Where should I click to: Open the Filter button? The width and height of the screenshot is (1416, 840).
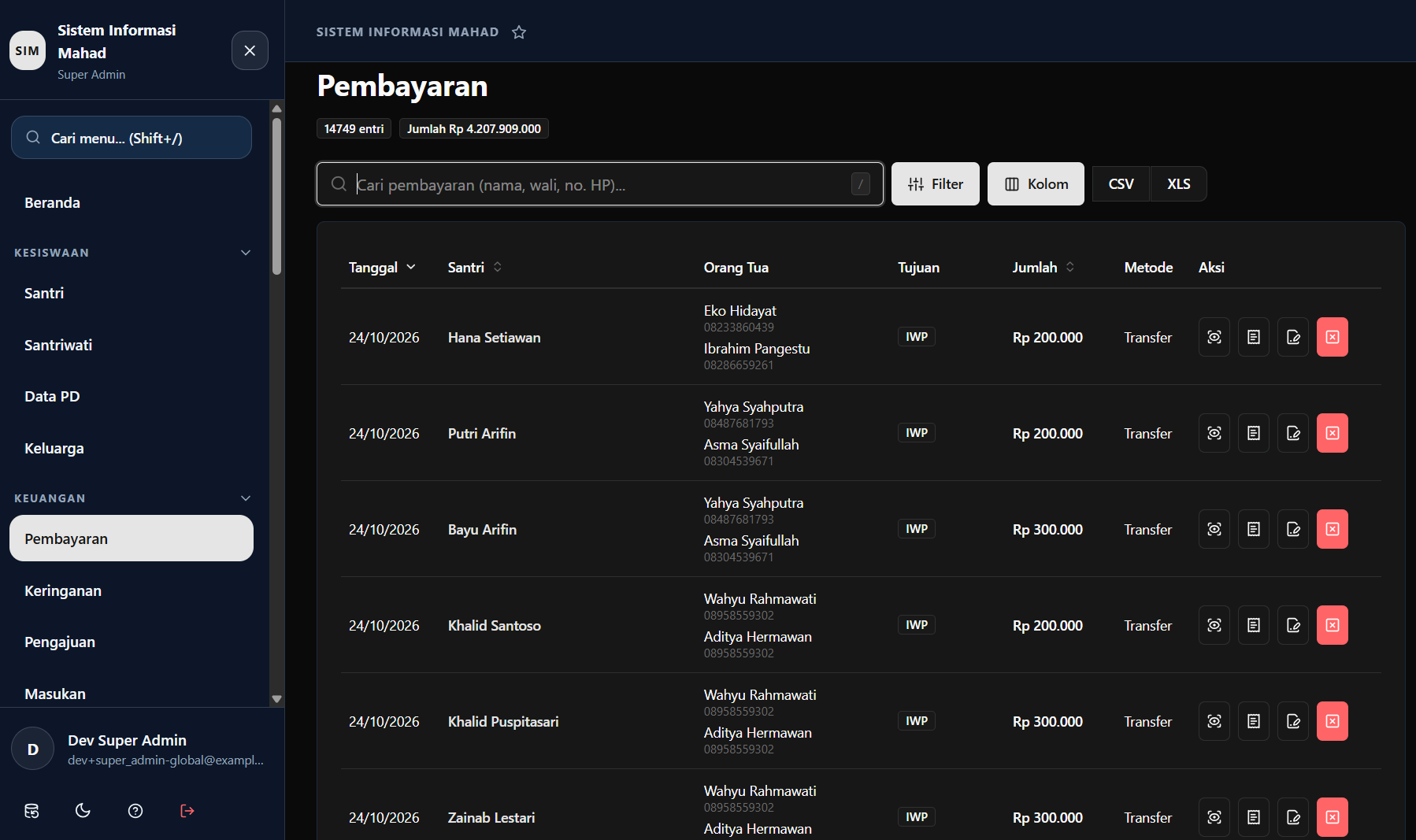tap(936, 184)
